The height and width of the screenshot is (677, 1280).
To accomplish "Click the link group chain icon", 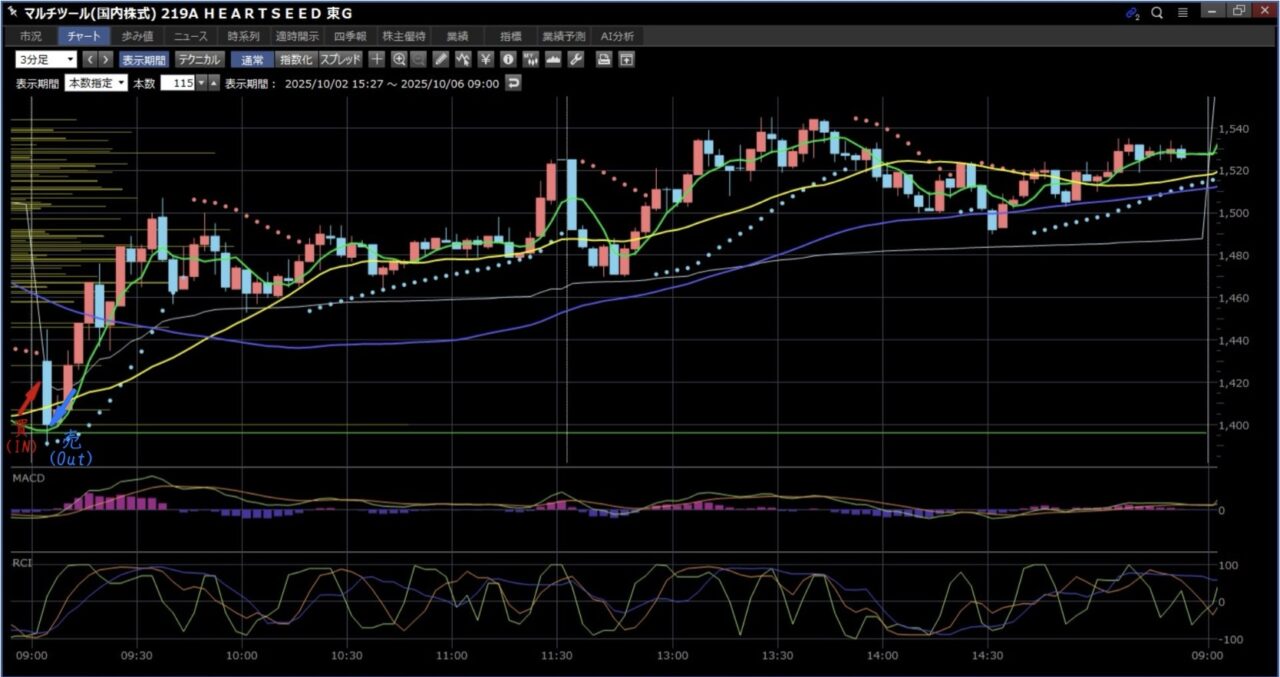I will (1131, 13).
